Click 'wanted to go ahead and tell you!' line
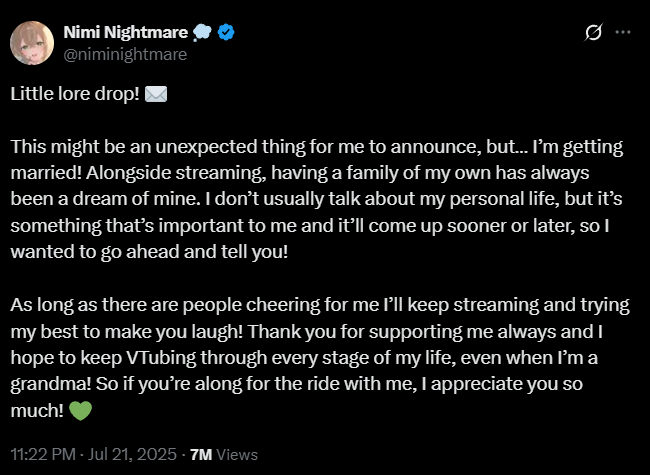 pyautogui.click(x=149, y=252)
